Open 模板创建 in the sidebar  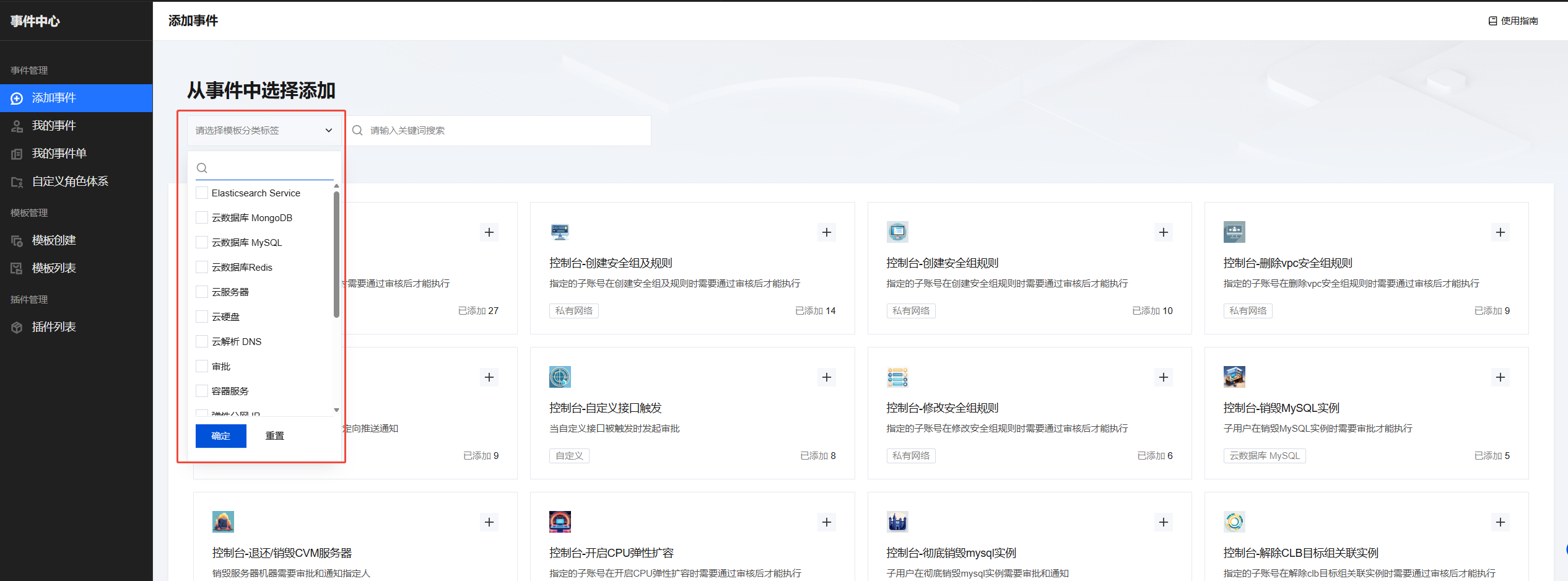[x=76, y=240]
